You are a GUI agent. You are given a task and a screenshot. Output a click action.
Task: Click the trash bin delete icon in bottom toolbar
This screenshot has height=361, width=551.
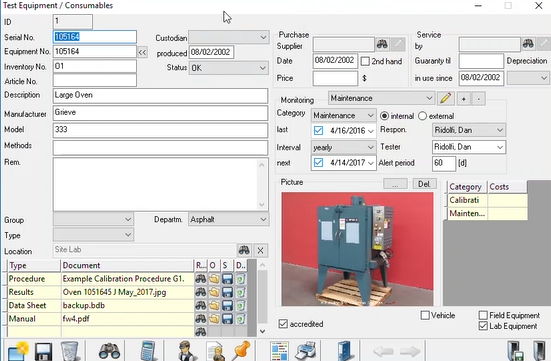(x=70, y=351)
